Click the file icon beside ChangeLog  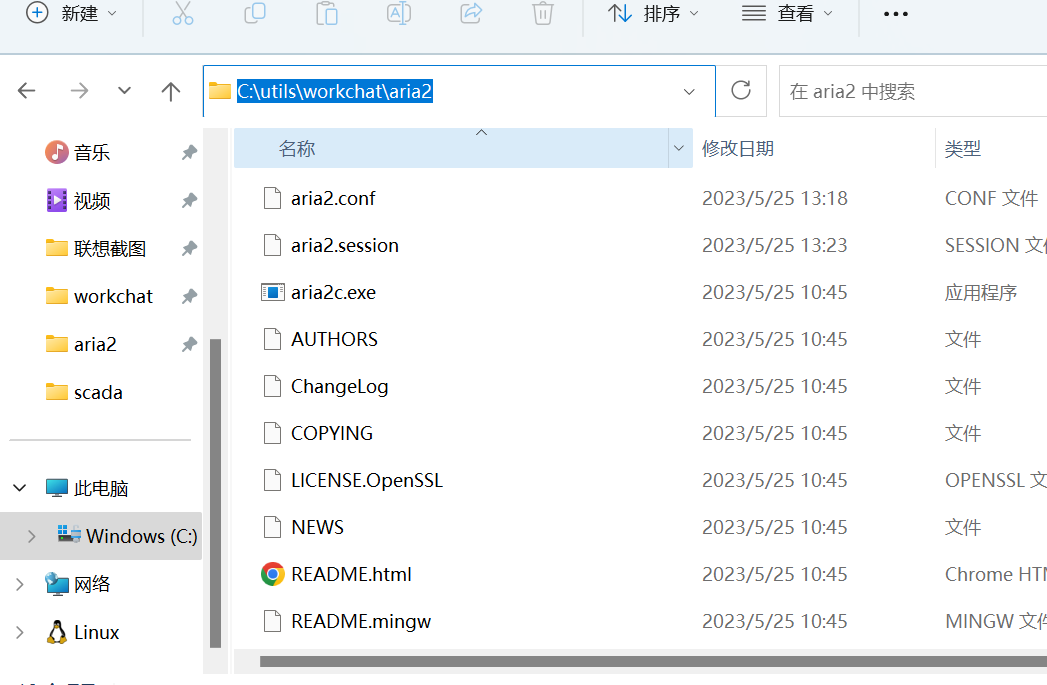(272, 387)
